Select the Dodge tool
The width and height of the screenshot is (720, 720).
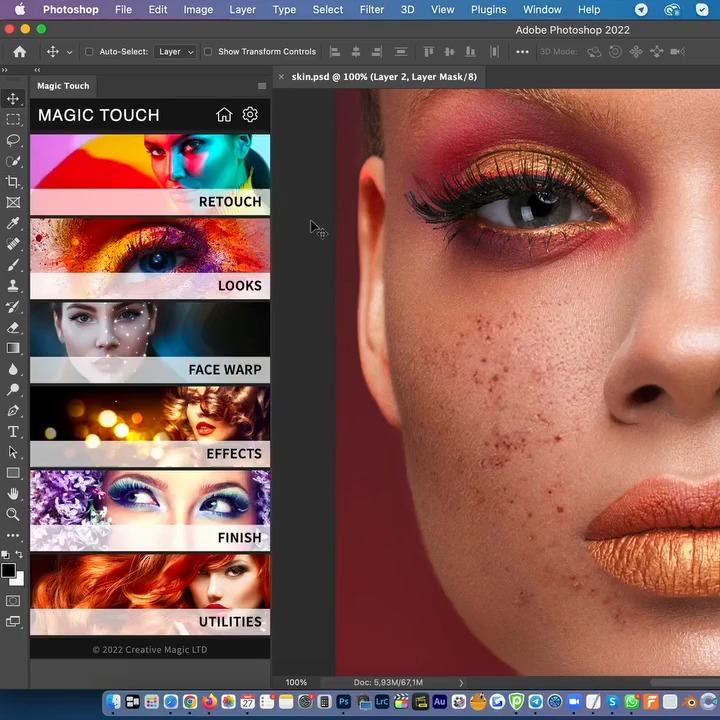point(13,390)
